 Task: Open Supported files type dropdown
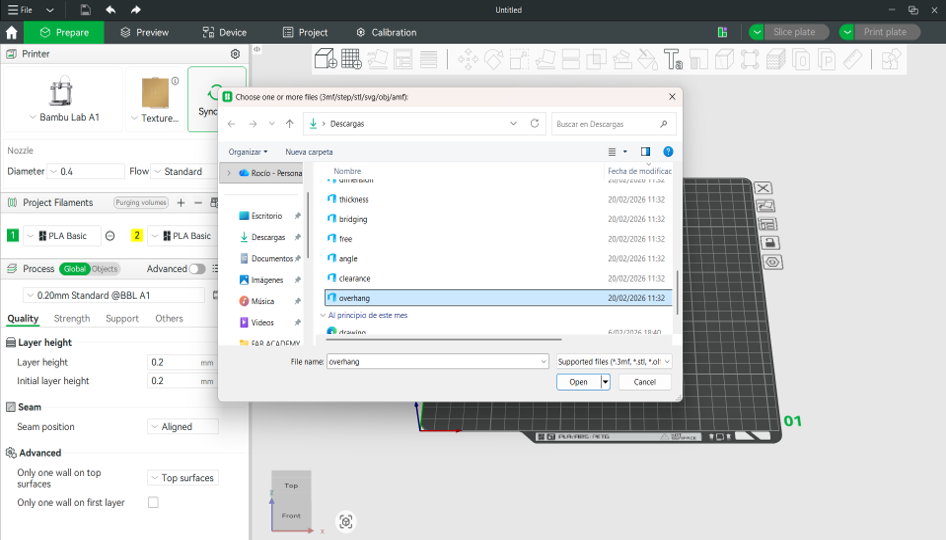[614, 361]
